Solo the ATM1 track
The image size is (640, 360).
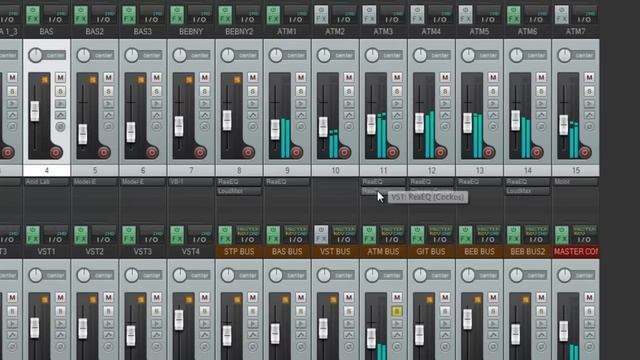[301, 91]
